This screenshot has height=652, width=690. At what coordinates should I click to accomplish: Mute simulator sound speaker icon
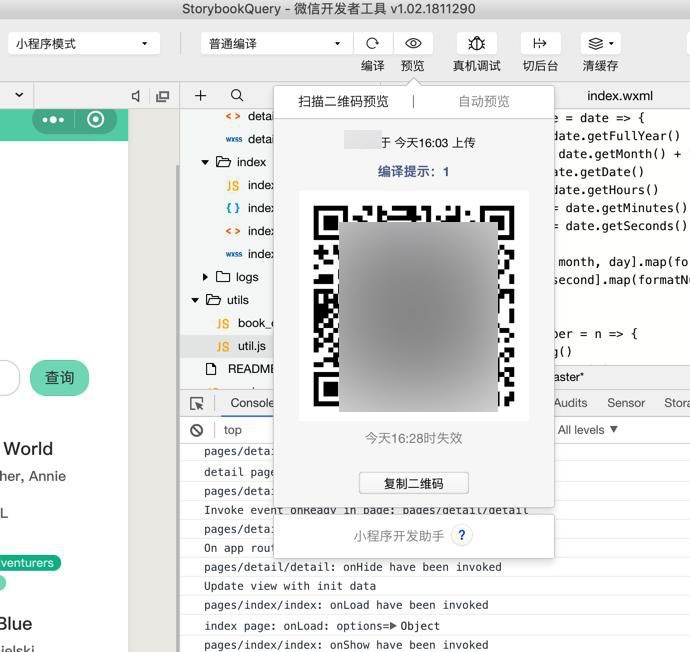(x=136, y=96)
